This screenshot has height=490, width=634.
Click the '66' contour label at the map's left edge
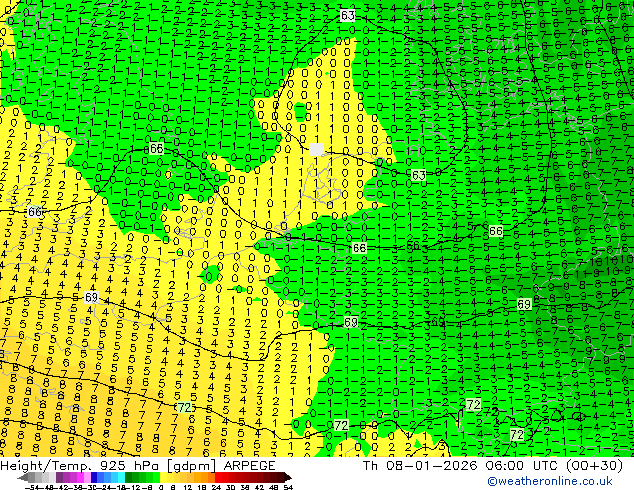click(x=35, y=212)
